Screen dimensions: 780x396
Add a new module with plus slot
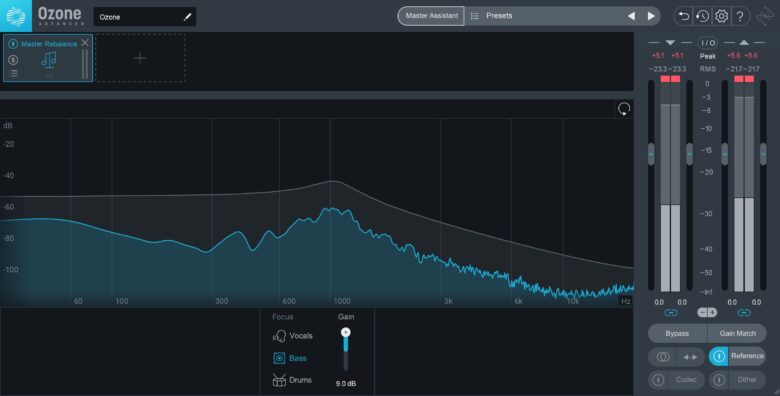pyautogui.click(x=140, y=58)
